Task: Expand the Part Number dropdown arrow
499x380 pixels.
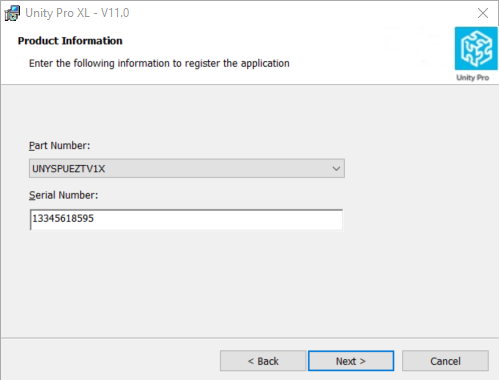Action: (x=336, y=169)
